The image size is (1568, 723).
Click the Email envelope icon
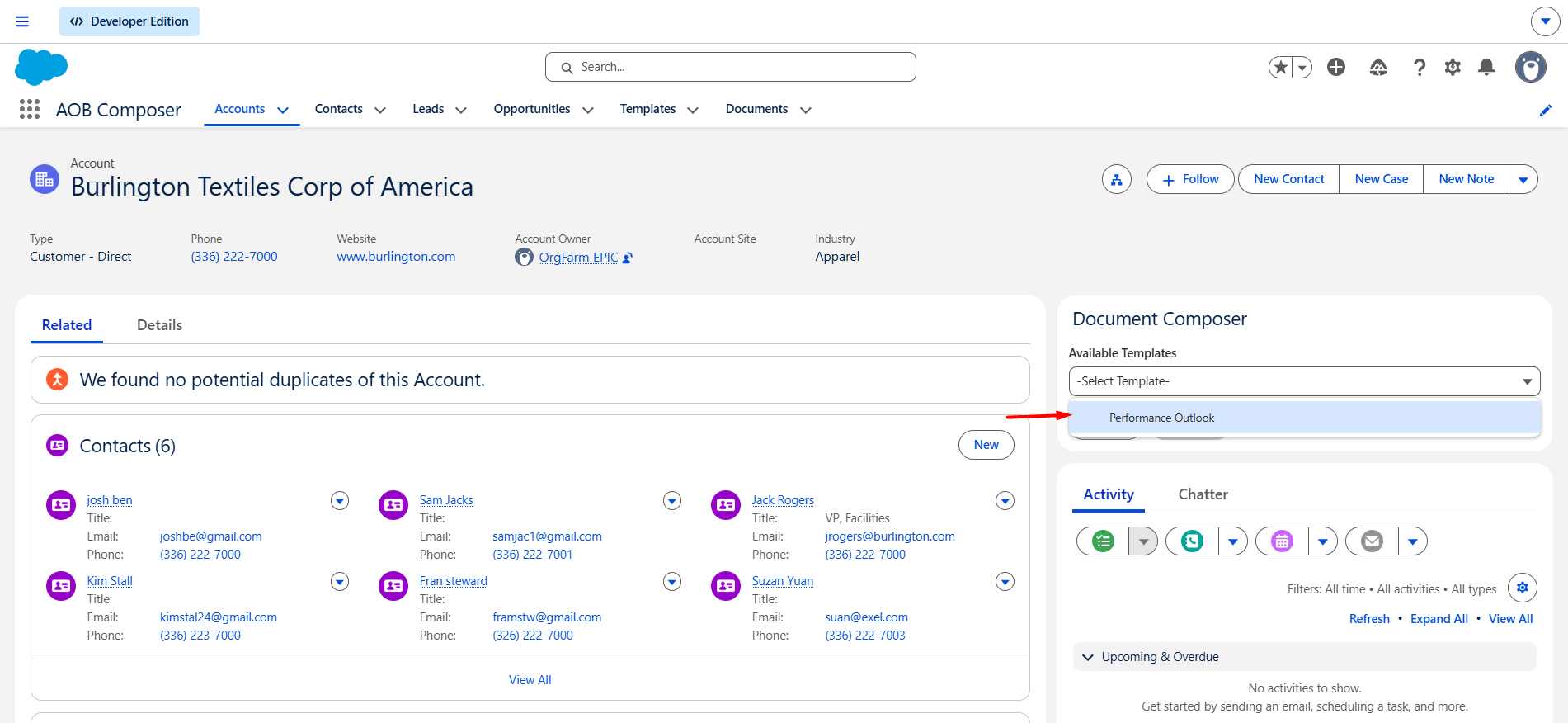click(x=1372, y=541)
